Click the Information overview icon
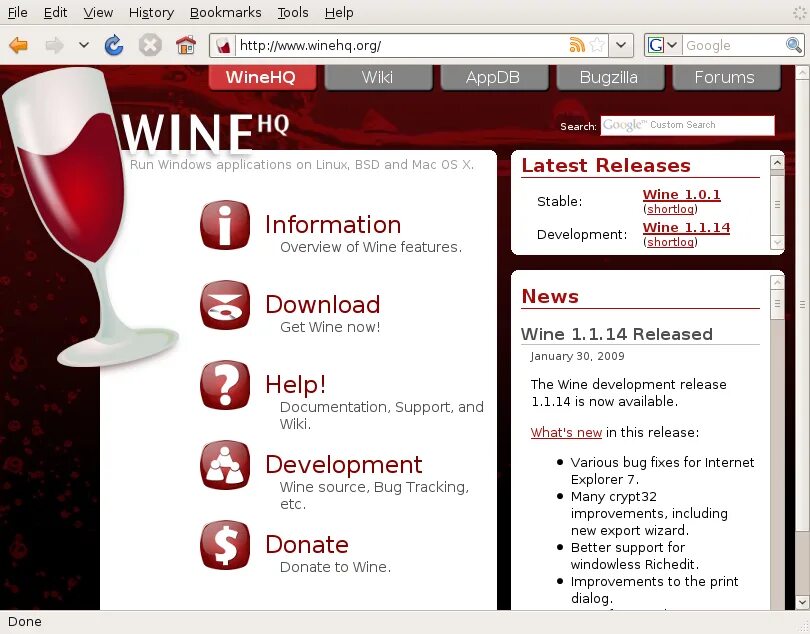The height and width of the screenshot is (634, 810). (225, 226)
